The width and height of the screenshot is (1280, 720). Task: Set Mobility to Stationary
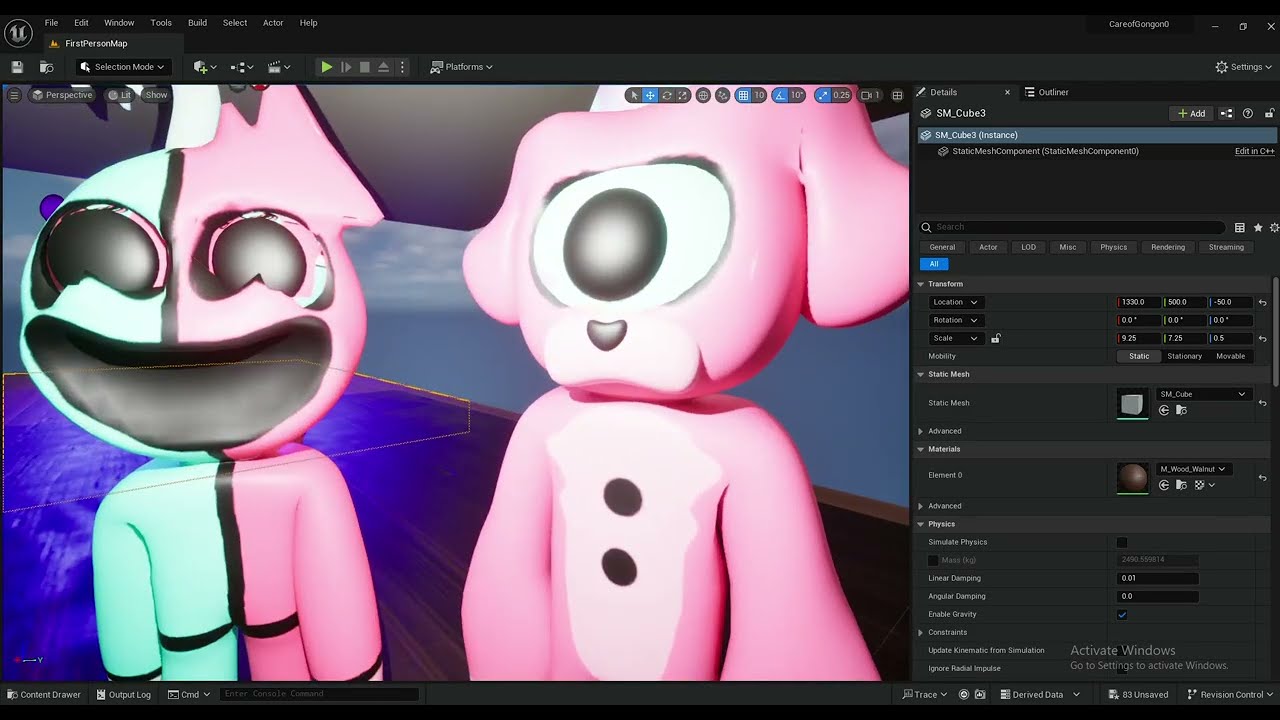coord(1184,356)
